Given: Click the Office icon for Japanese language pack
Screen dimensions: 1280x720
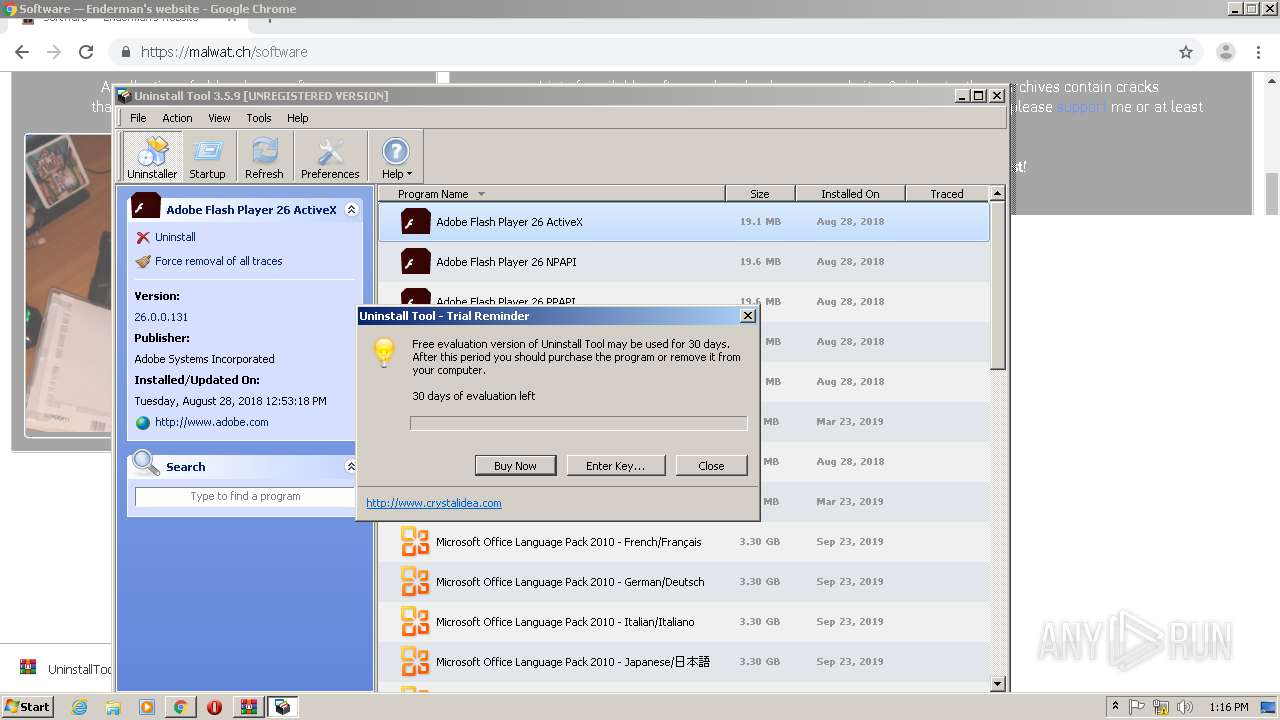Looking at the screenshot, I should pyautogui.click(x=415, y=662).
